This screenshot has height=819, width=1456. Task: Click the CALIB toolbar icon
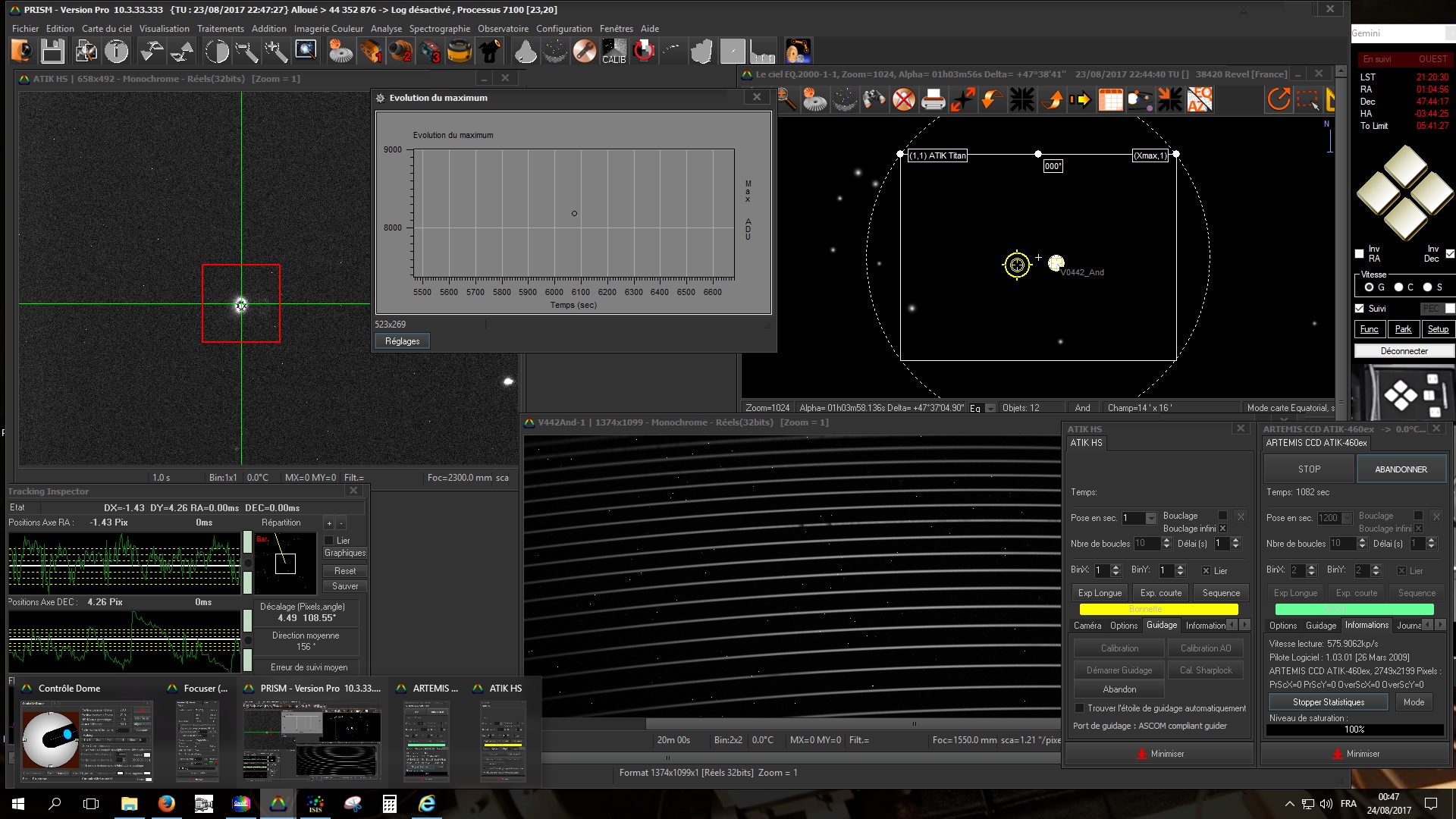(x=613, y=52)
